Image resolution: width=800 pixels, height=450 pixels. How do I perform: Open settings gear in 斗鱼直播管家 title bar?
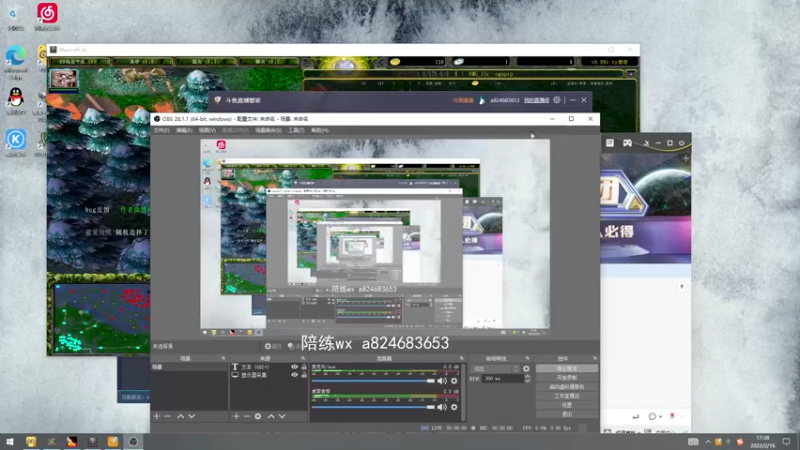coord(557,100)
